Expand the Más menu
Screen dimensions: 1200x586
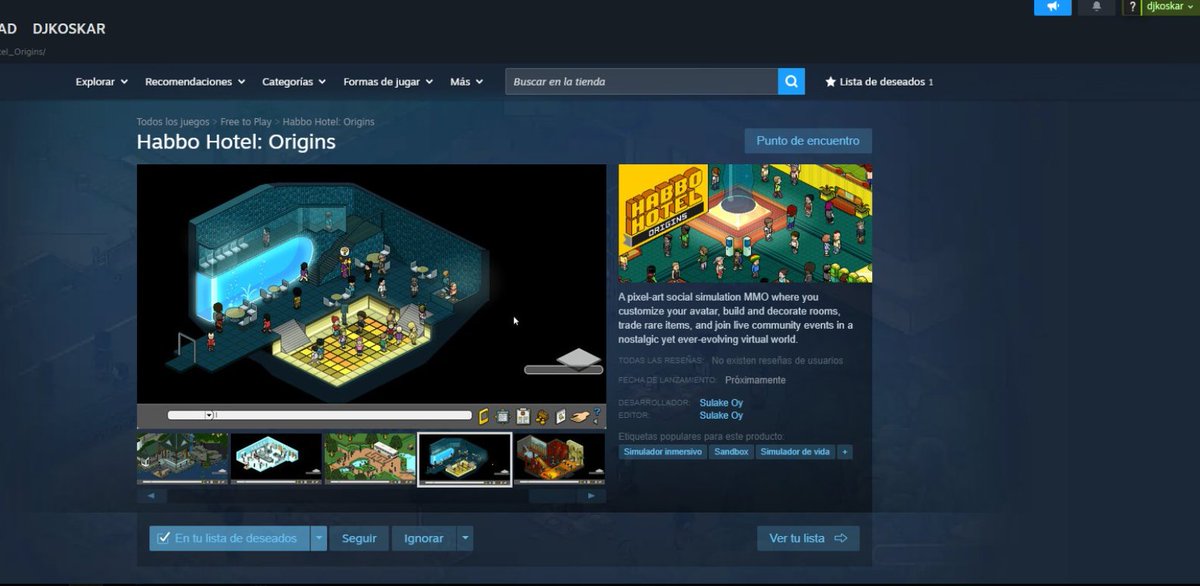[467, 82]
